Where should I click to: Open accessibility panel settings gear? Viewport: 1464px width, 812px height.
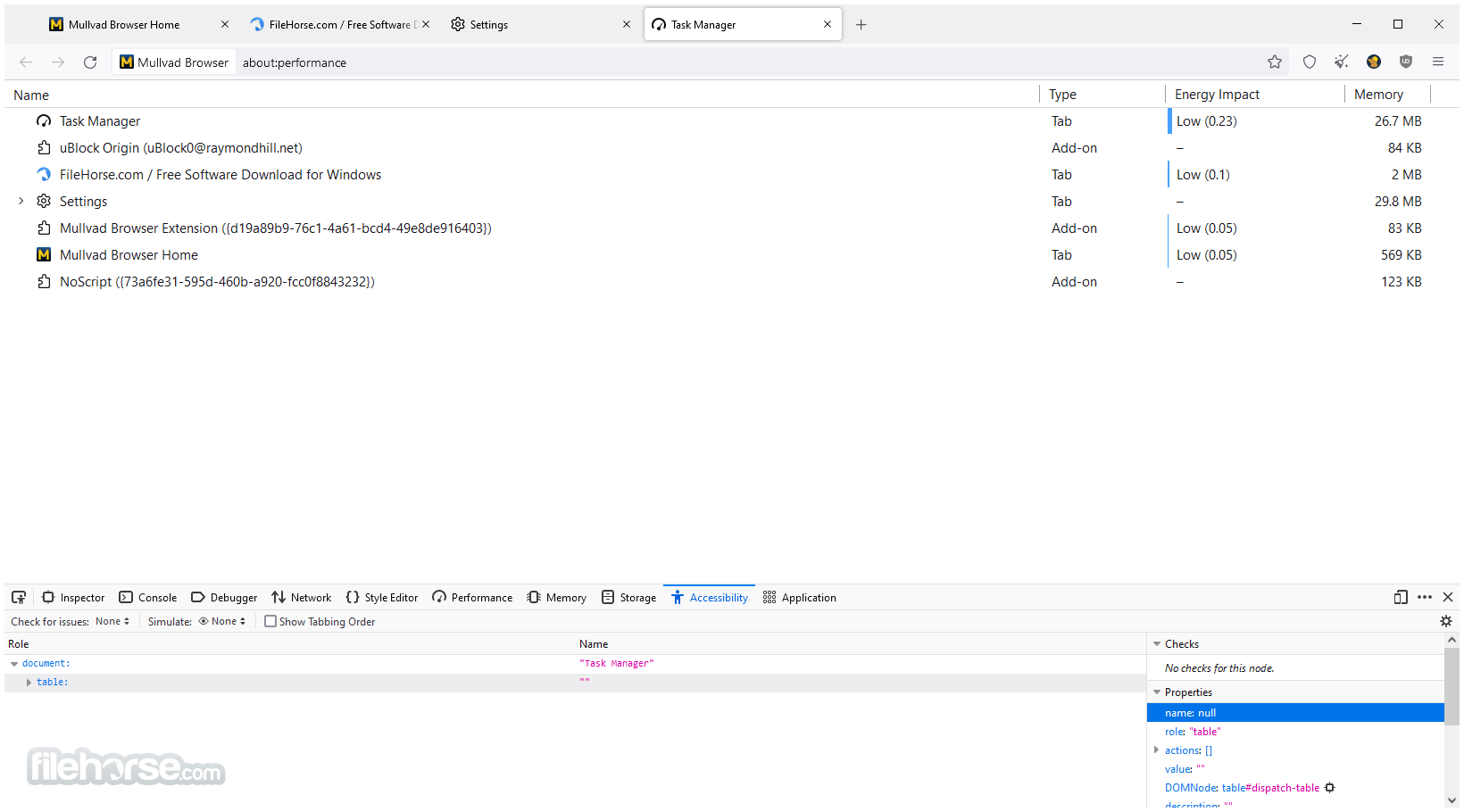pos(1446,622)
